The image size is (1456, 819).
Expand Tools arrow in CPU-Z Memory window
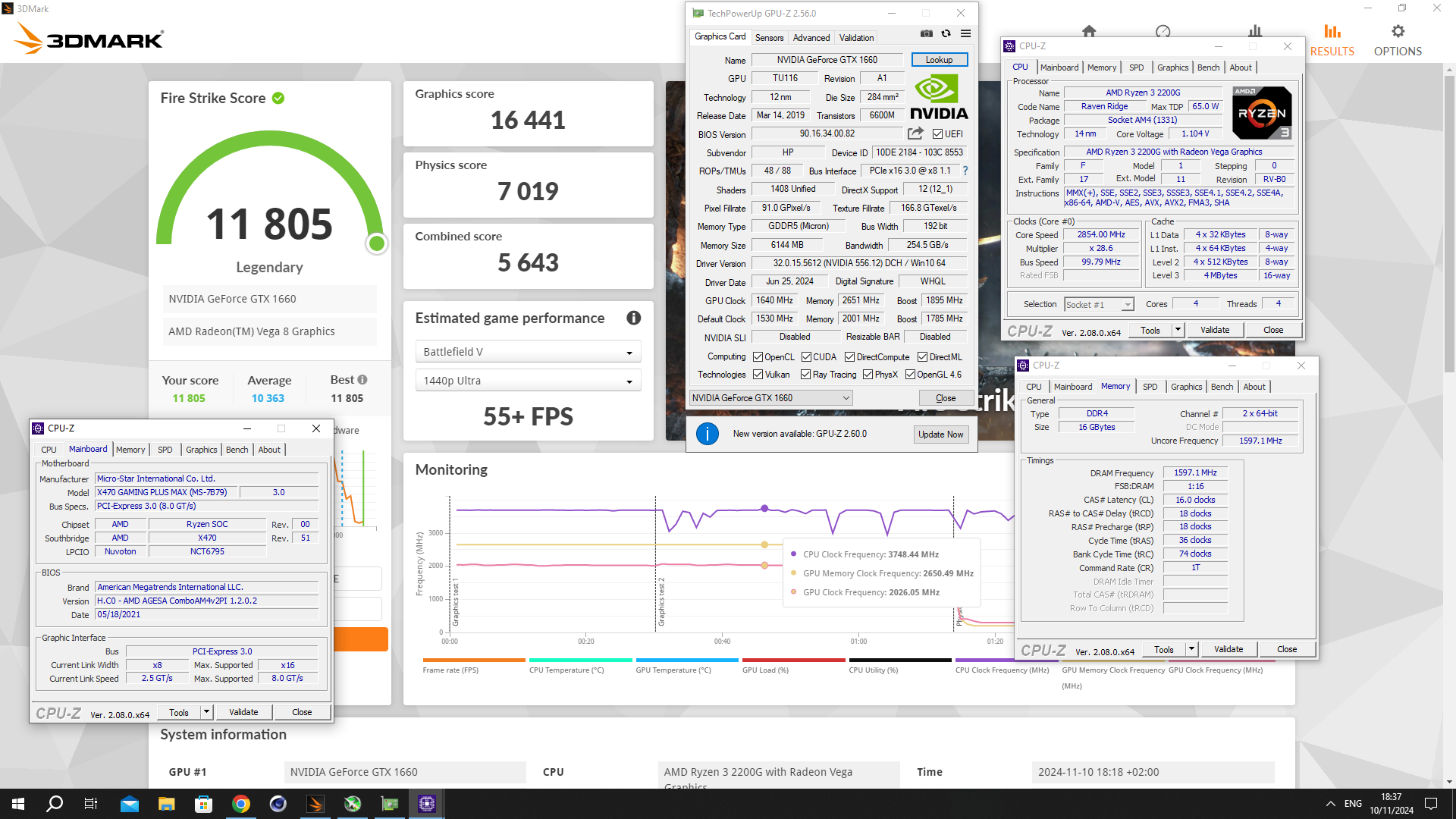(x=1191, y=649)
